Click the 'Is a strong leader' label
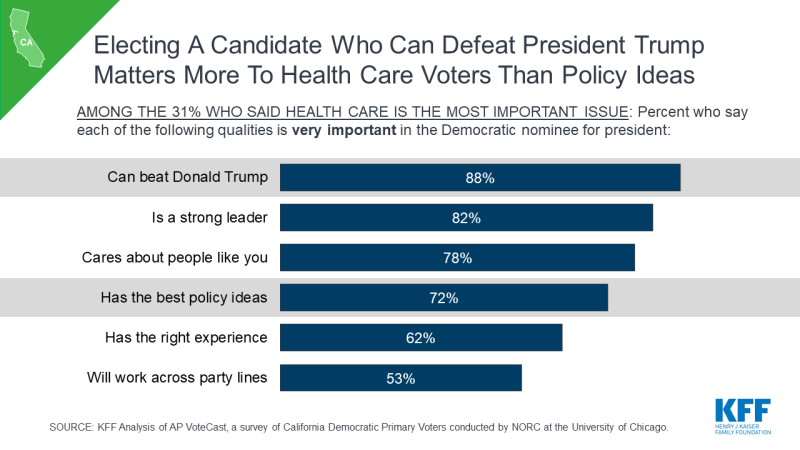This screenshot has width=800, height=450. [x=210, y=218]
